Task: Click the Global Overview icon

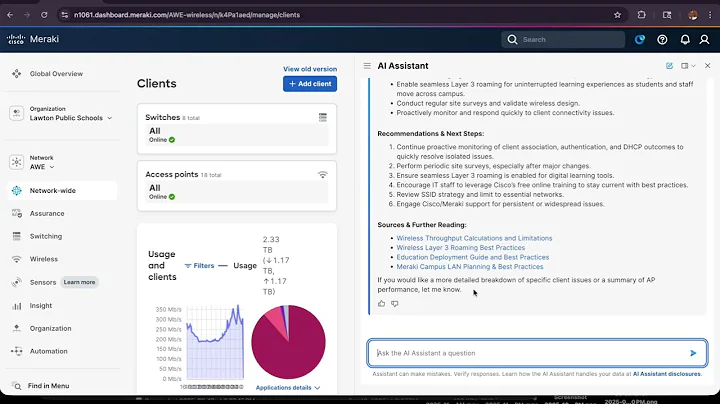Action: tap(17, 73)
